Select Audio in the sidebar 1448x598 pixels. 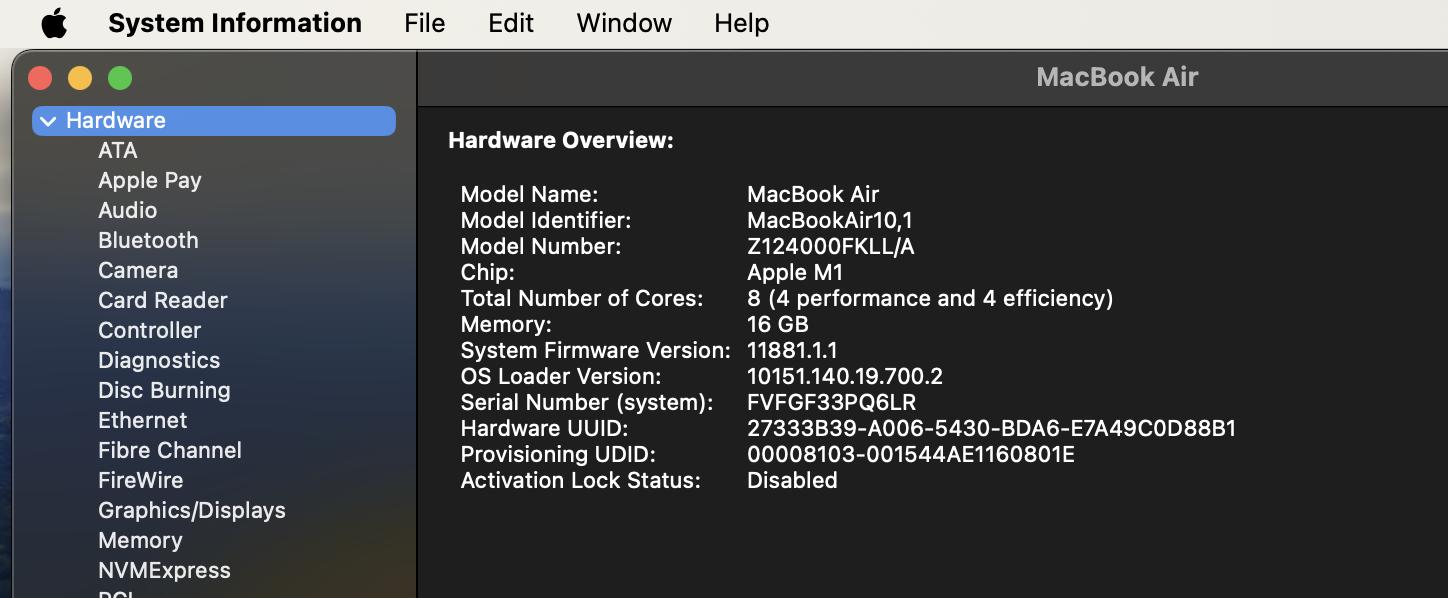(127, 210)
